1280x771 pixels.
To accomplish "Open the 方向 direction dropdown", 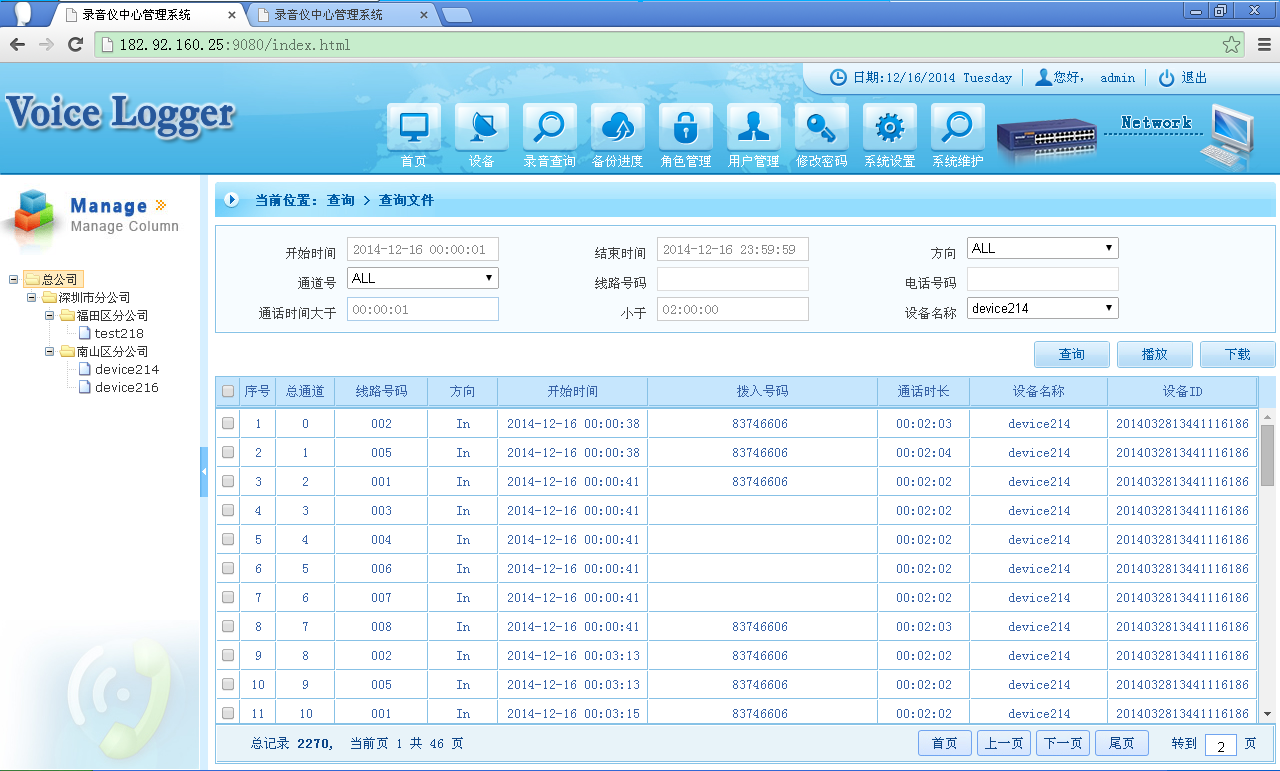I will coord(1042,248).
